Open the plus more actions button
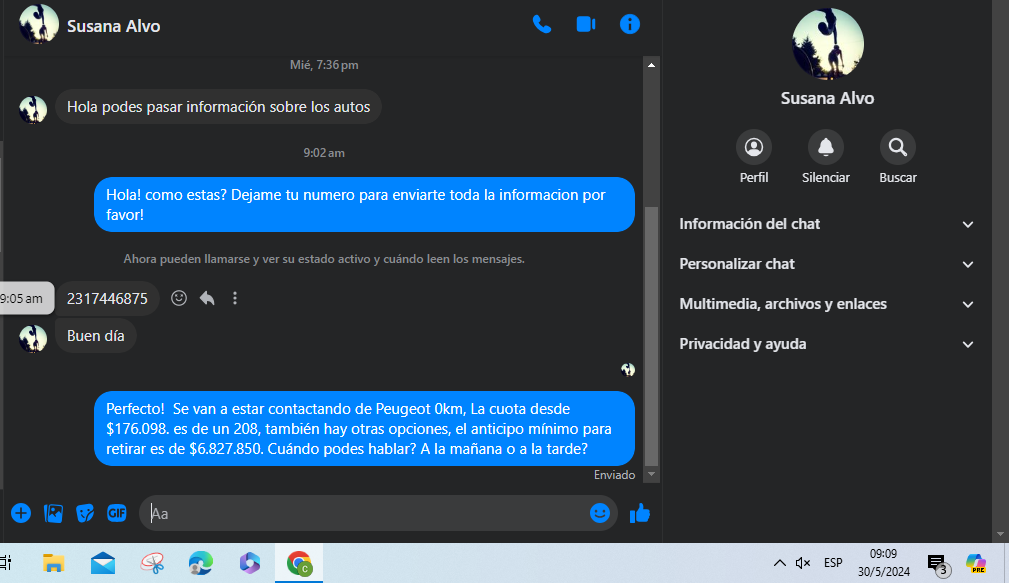Screen dimensions: 1009x583 pyautogui.click(x=21, y=513)
